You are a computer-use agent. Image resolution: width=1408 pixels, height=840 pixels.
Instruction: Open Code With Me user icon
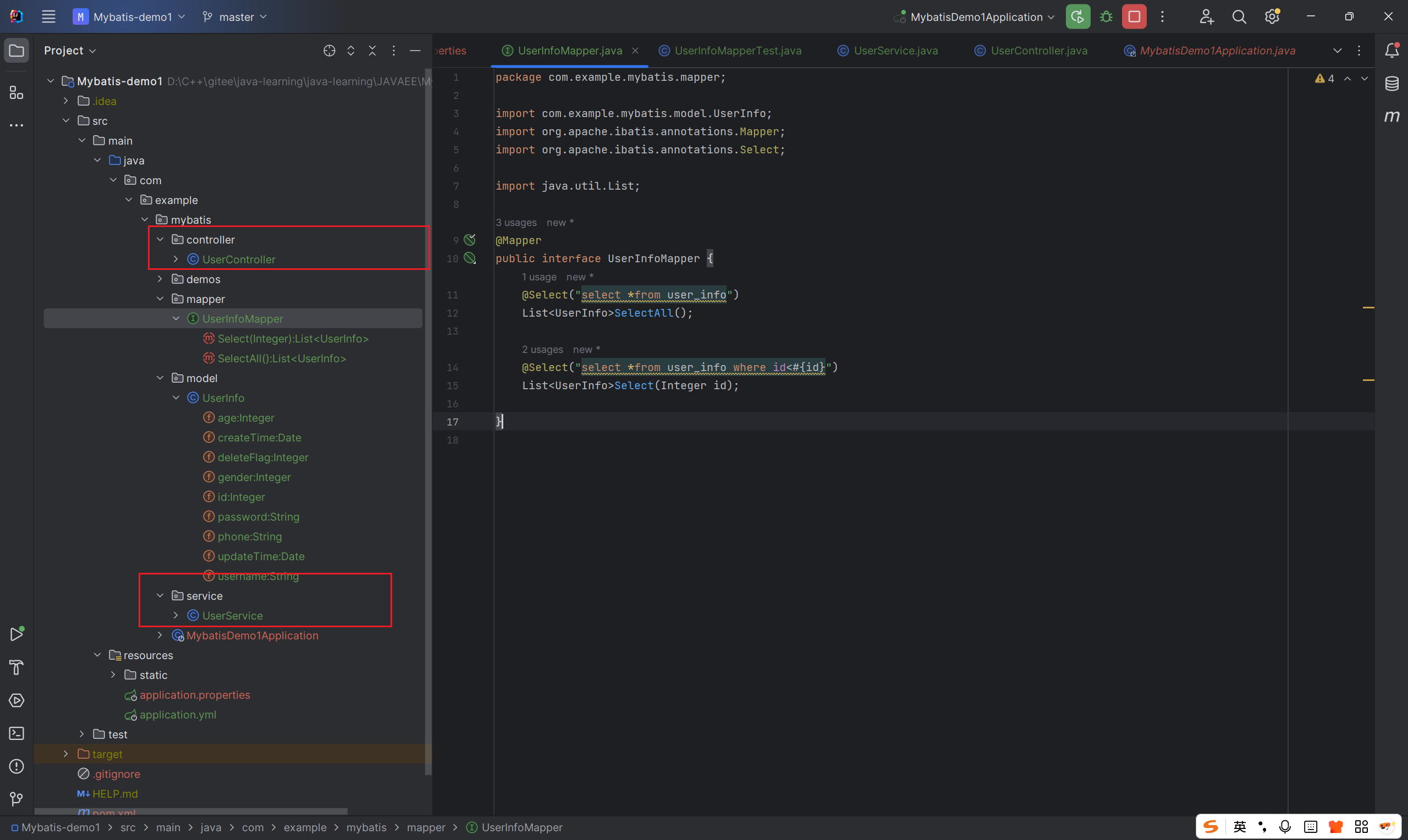point(1206,17)
